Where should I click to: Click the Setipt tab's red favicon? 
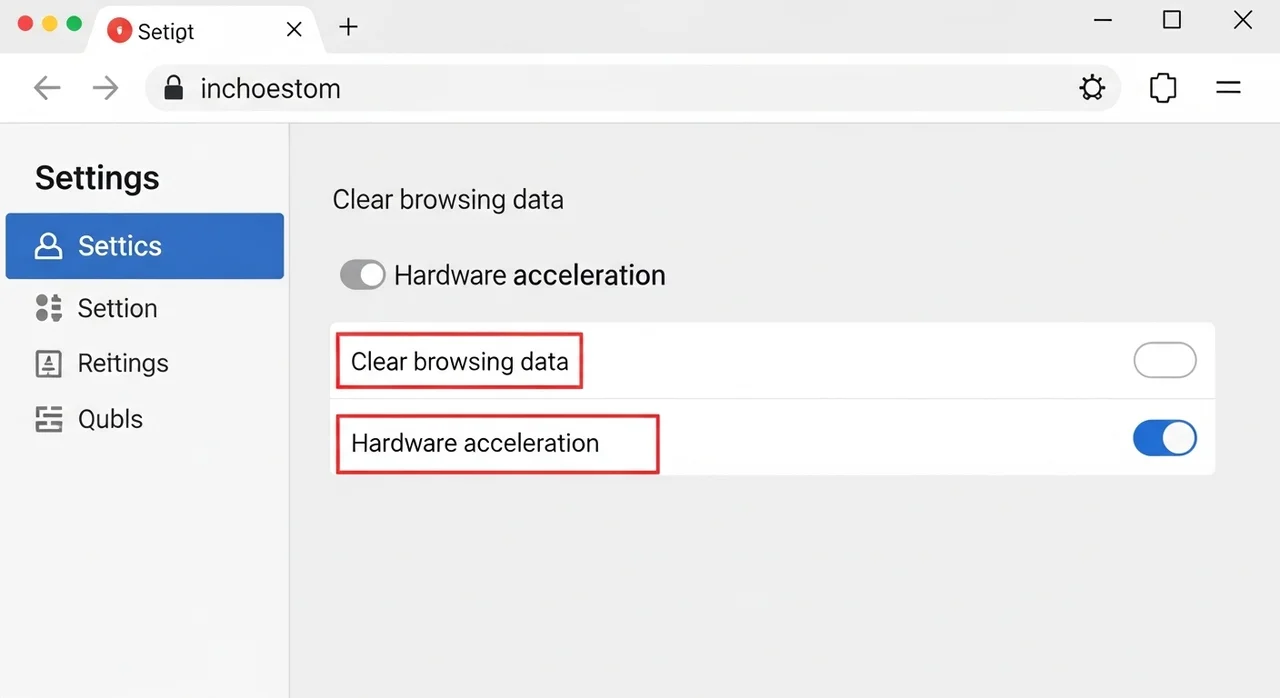119,30
